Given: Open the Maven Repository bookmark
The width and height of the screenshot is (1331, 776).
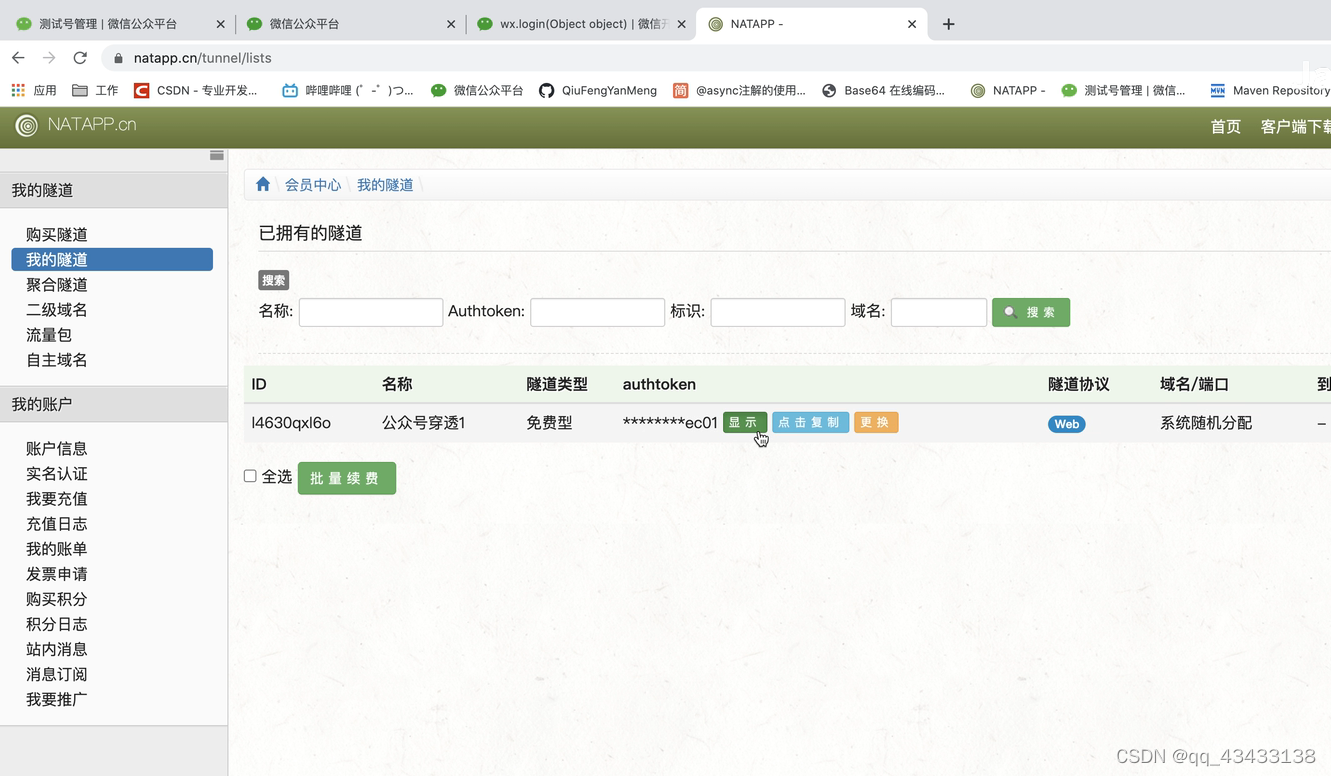Looking at the screenshot, I should [x=1269, y=90].
